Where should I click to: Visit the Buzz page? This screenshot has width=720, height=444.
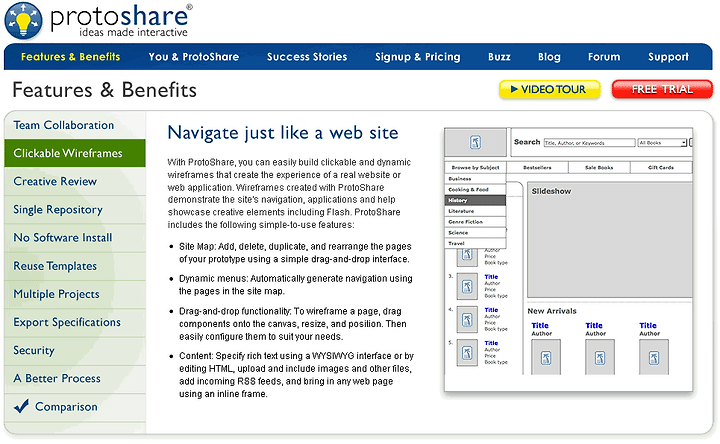[499, 57]
